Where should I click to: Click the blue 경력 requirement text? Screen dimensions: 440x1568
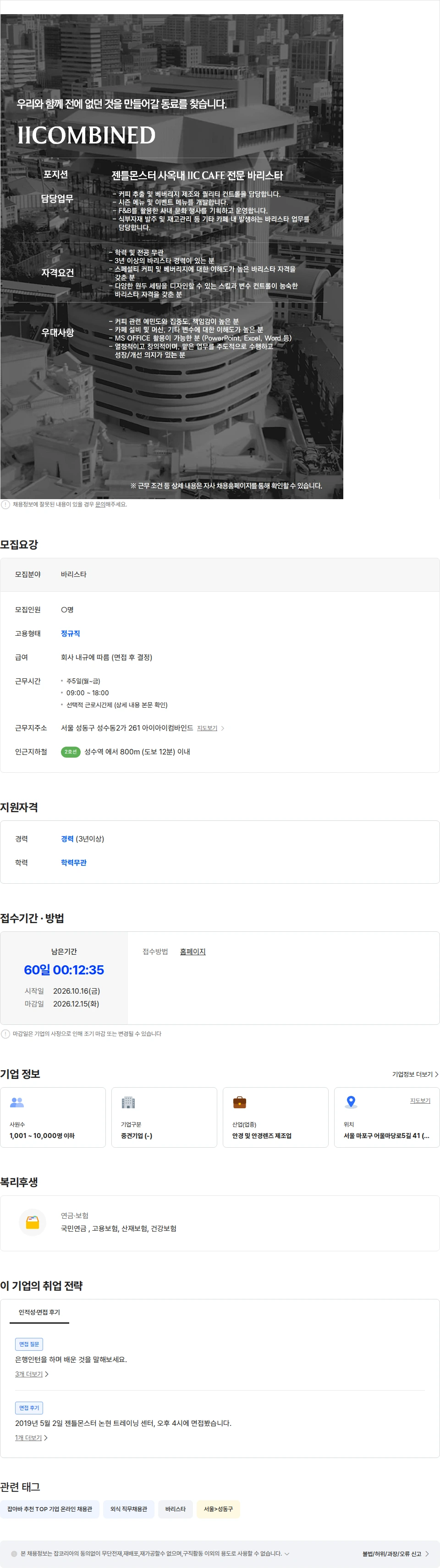[67, 839]
